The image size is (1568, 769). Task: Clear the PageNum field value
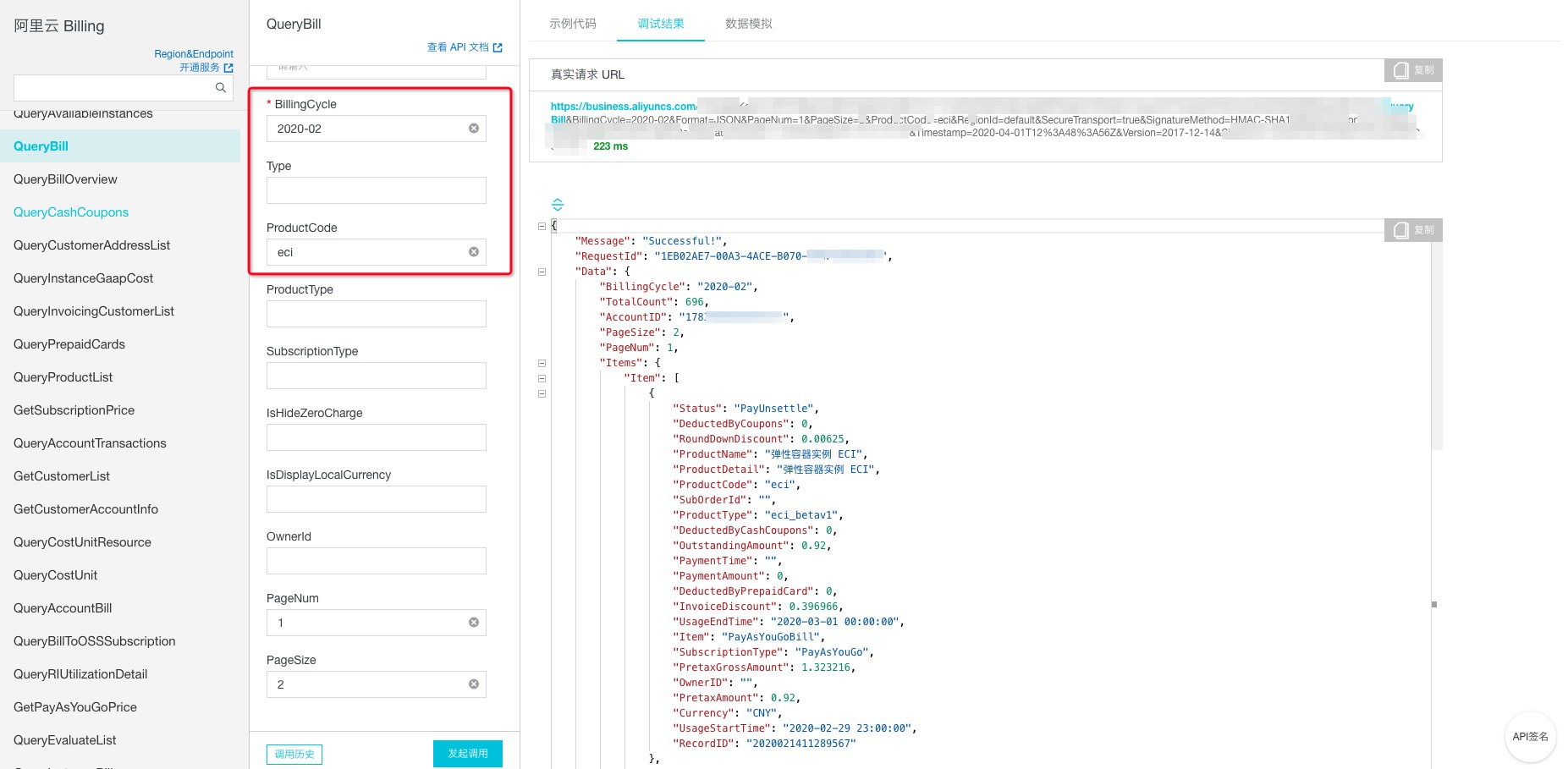pos(474,623)
